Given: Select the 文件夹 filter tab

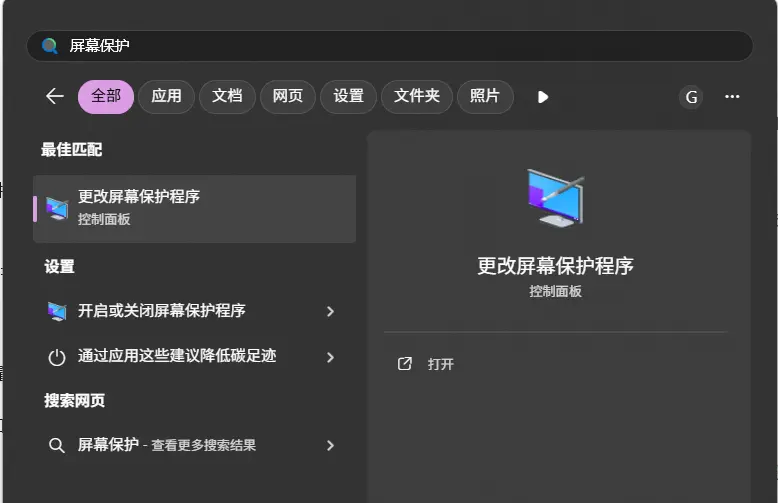Looking at the screenshot, I should (x=416, y=96).
